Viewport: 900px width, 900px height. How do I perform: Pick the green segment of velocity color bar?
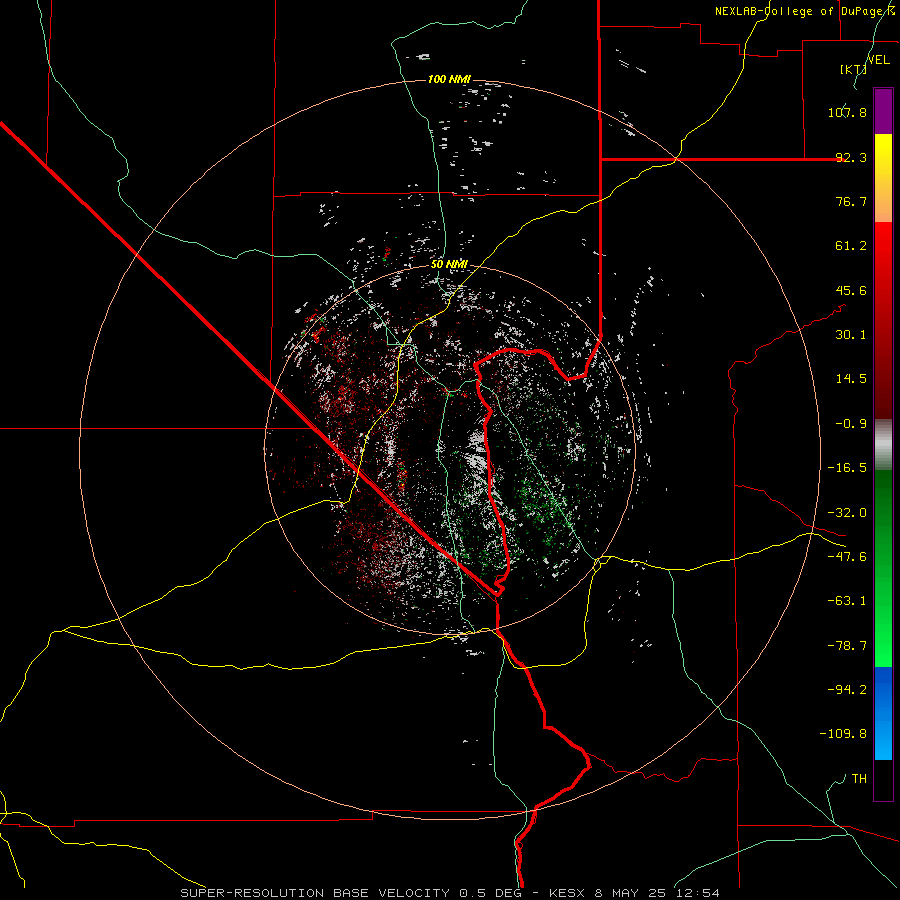(883, 568)
